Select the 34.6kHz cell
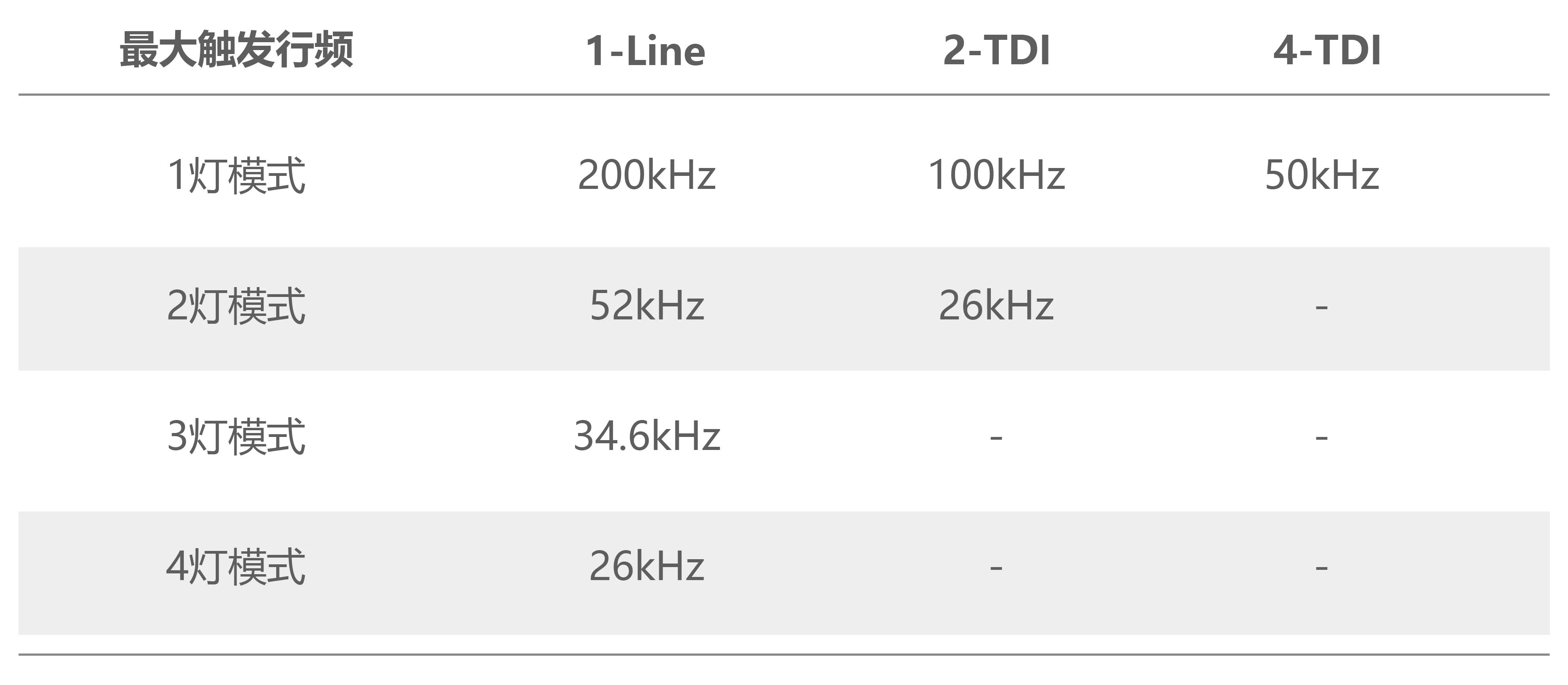The width and height of the screenshot is (1568, 685). pyautogui.click(x=647, y=436)
